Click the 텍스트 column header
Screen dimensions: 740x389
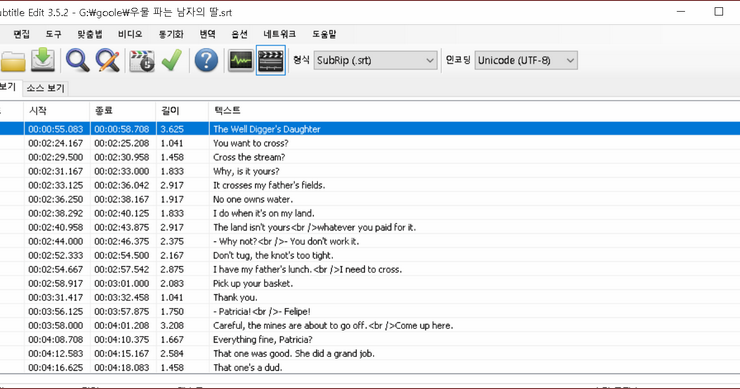tap(474, 110)
